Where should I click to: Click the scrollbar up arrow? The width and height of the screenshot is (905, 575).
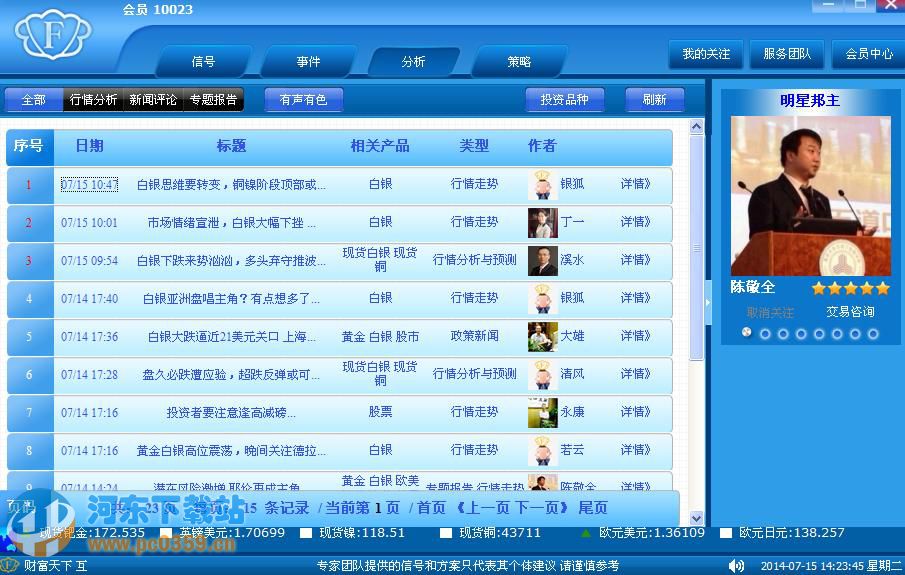[x=697, y=126]
